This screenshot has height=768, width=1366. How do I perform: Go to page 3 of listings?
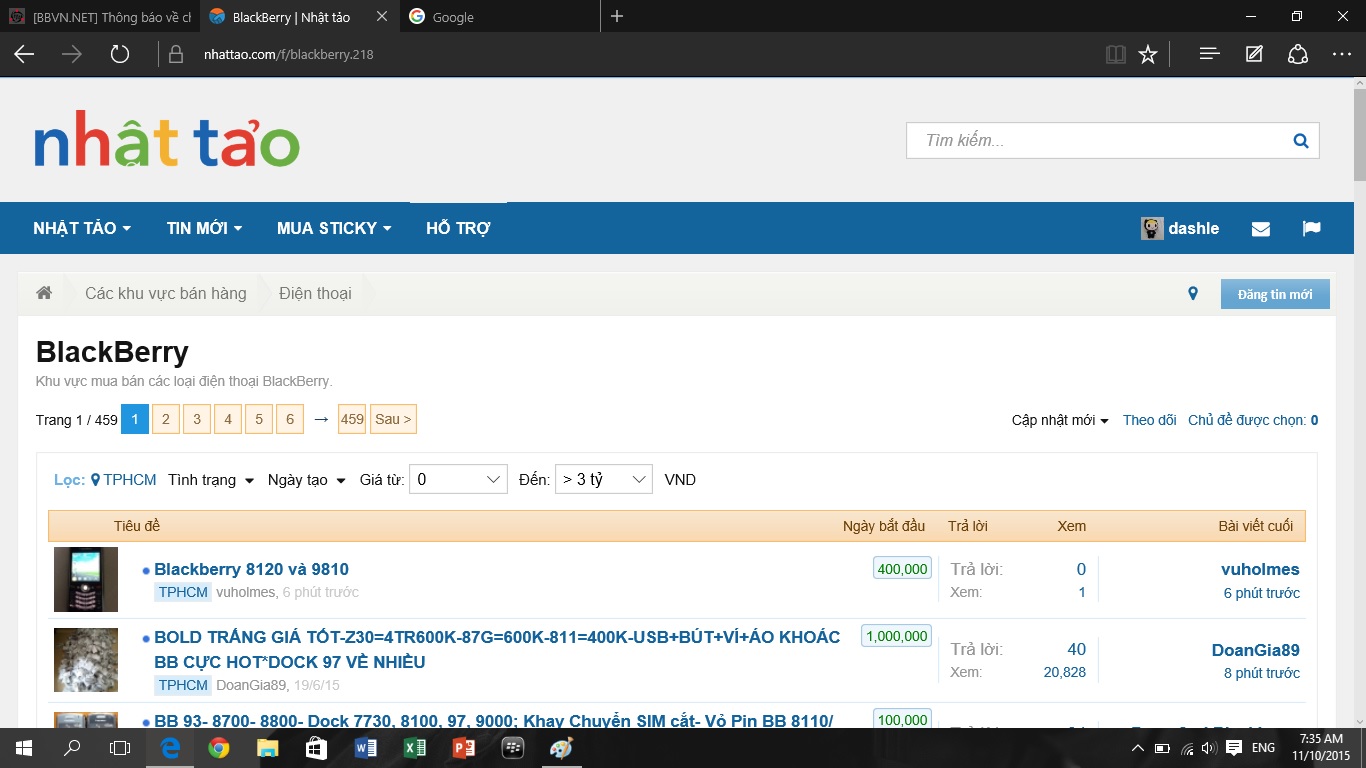pos(197,419)
